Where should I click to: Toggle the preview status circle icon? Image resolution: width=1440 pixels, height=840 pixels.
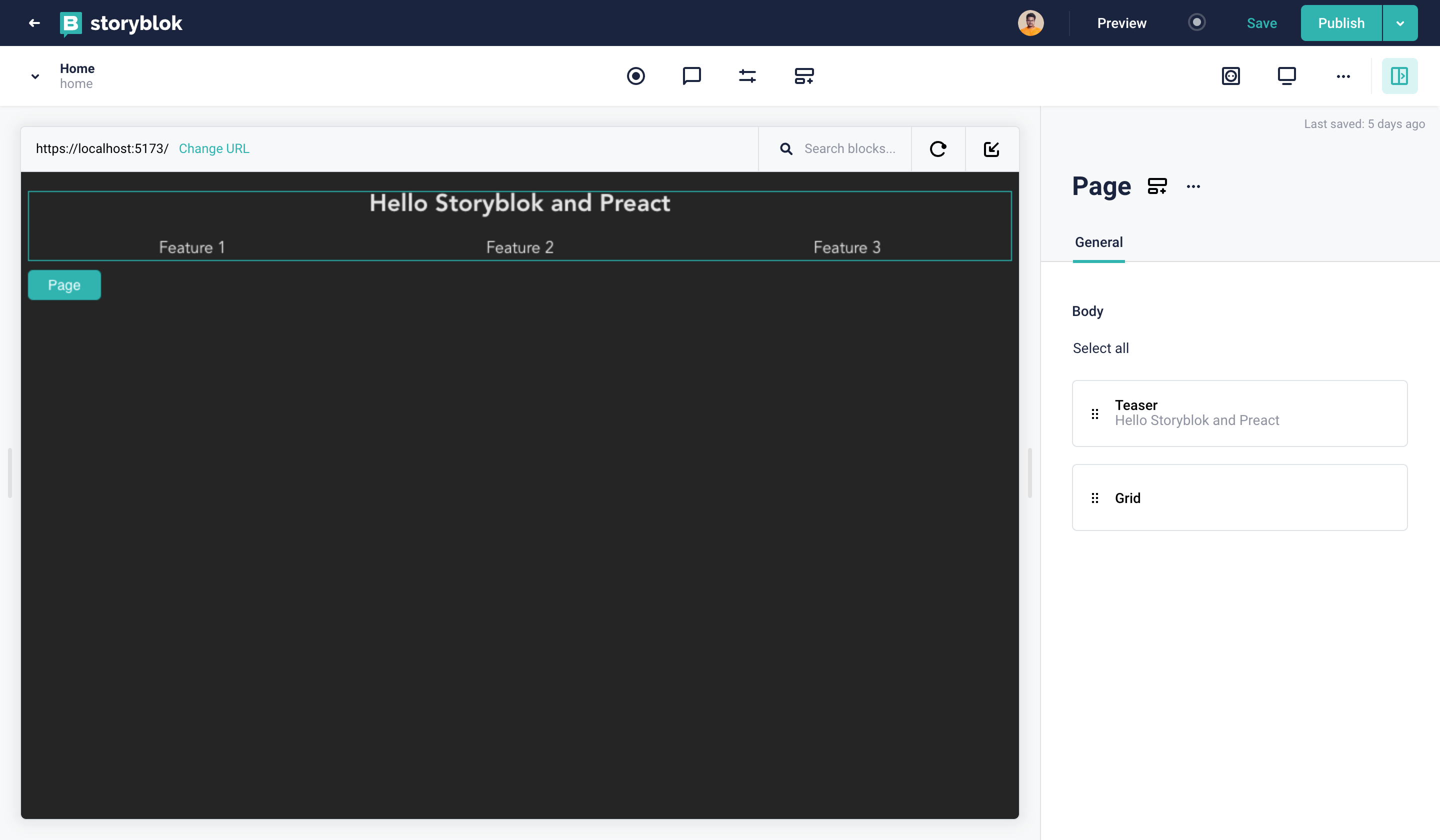1196,23
